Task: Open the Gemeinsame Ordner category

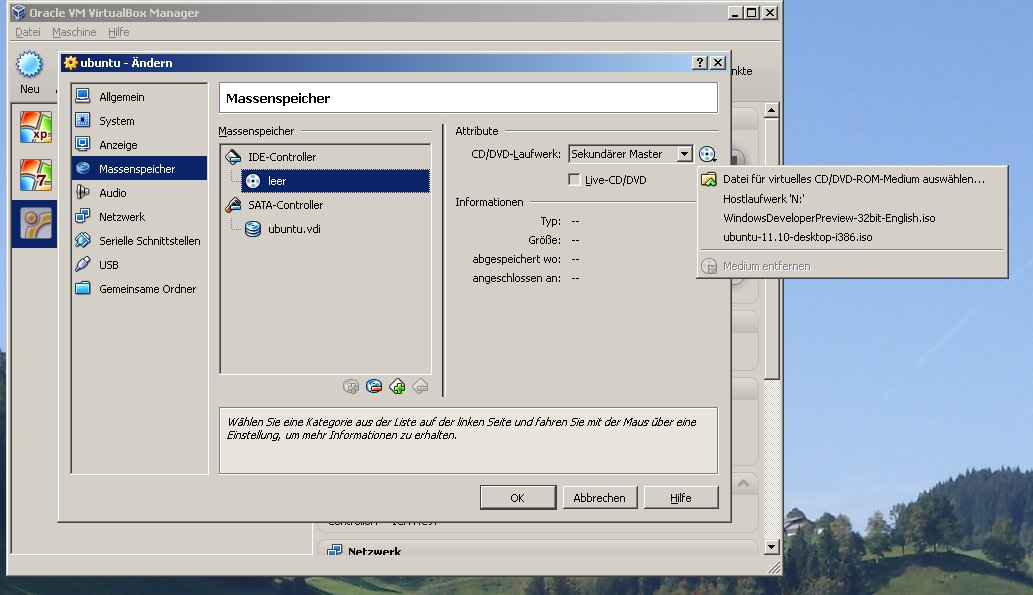Action: 139,289
